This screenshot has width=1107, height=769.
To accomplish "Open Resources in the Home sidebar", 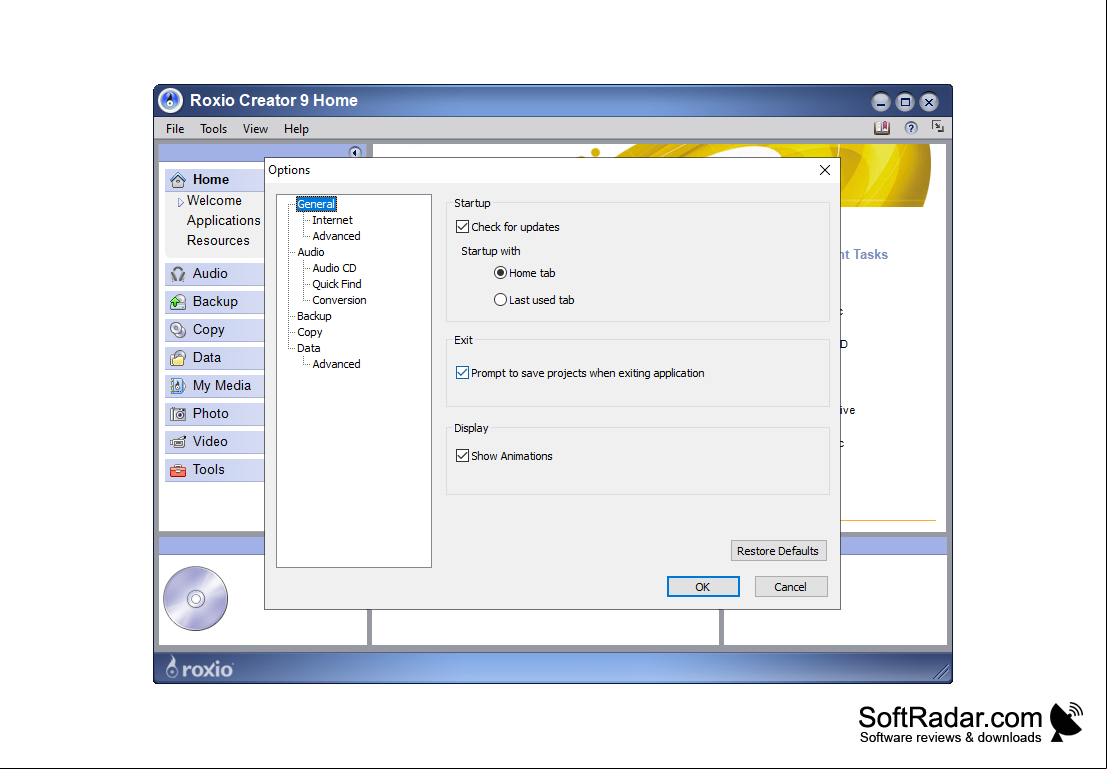I will [x=218, y=240].
